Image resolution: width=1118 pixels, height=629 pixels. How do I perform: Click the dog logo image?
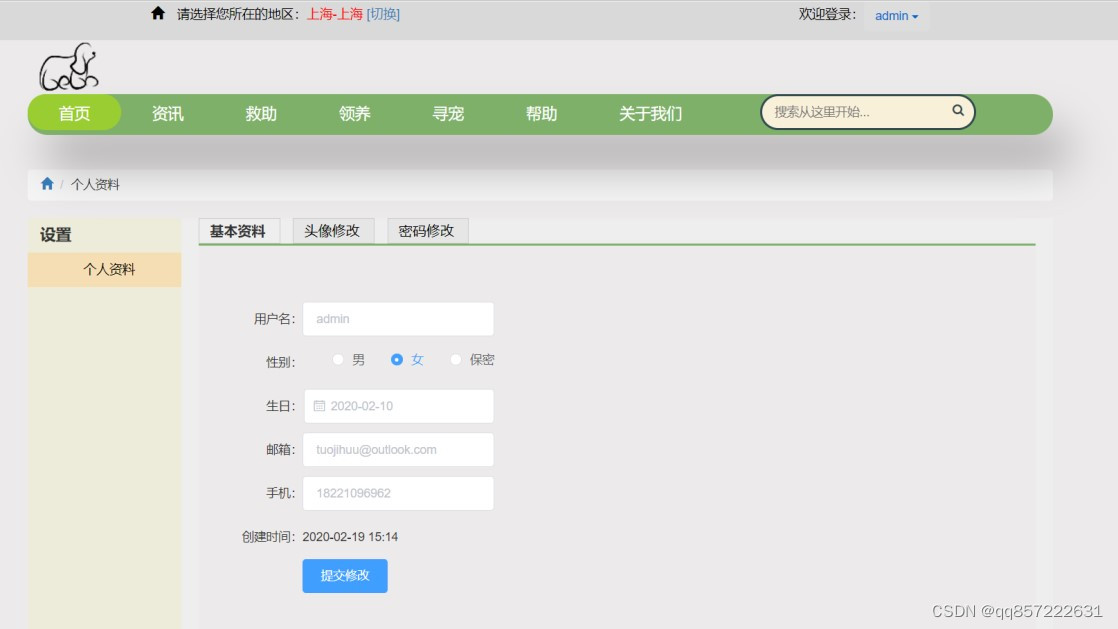(x=68, y=66)
